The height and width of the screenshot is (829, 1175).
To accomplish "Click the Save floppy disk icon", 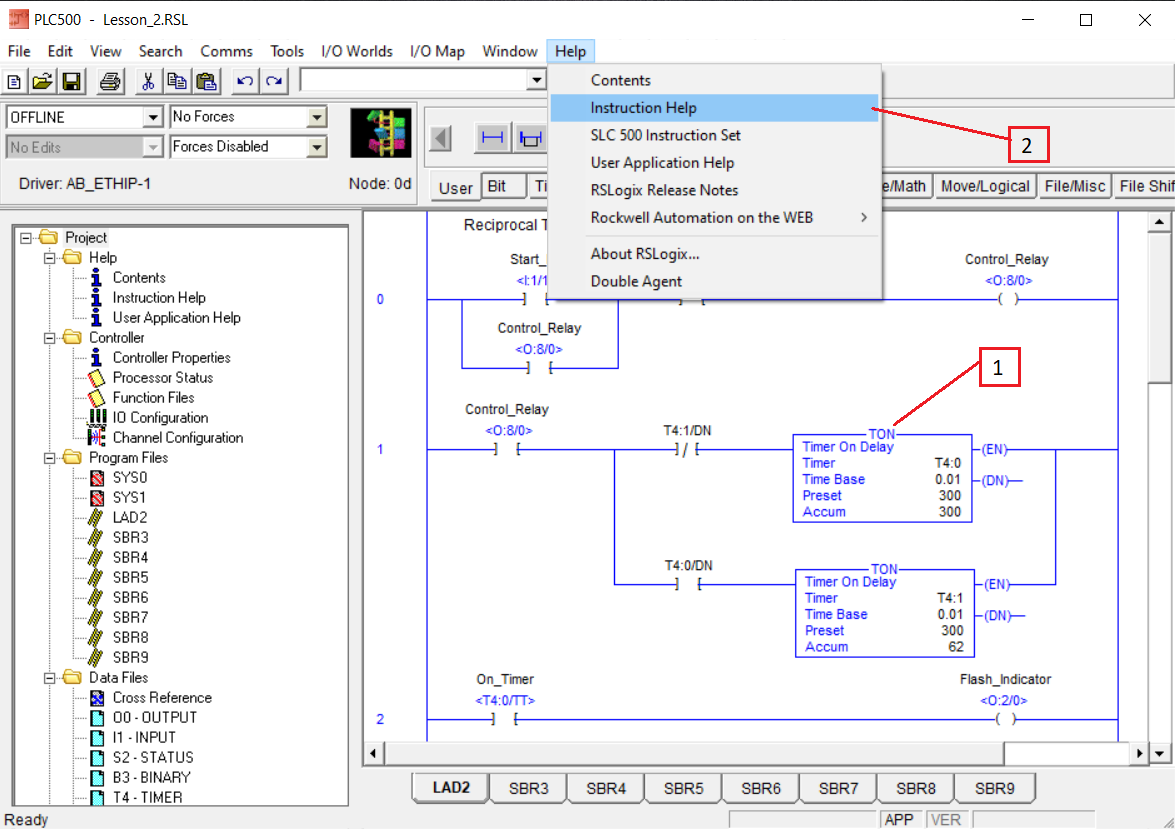I will pos(71,81).
